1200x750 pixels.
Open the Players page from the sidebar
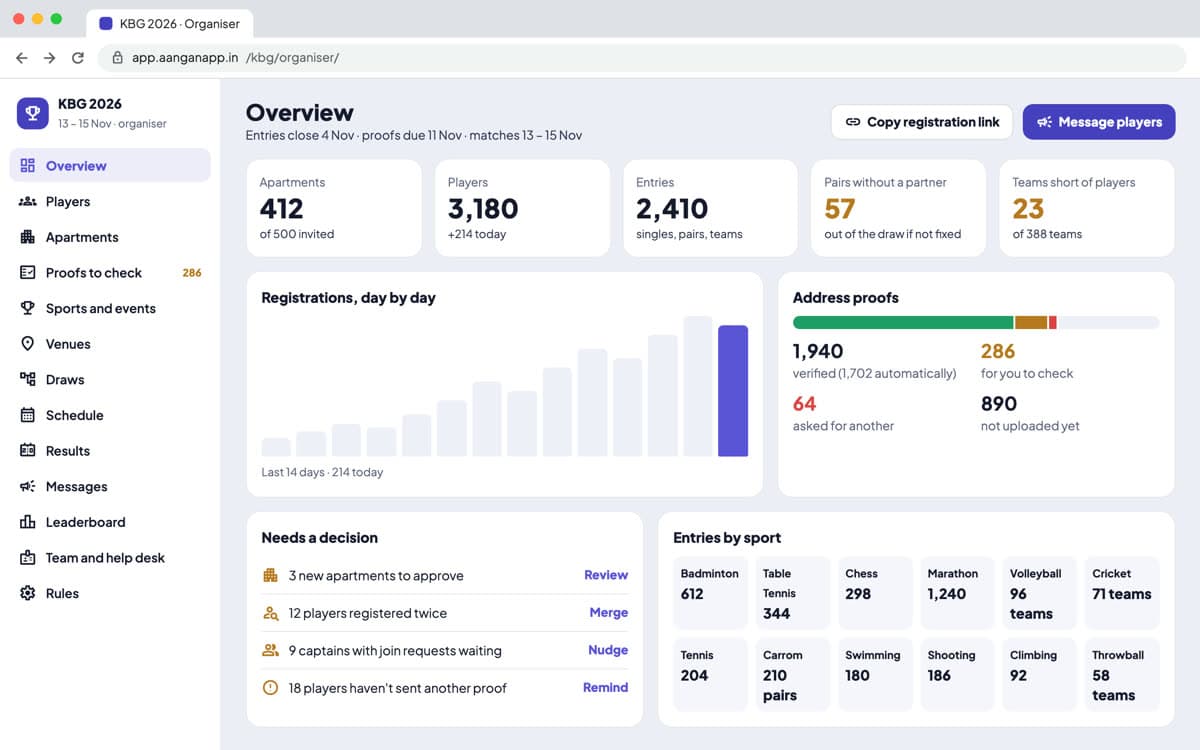coord(110,201)
